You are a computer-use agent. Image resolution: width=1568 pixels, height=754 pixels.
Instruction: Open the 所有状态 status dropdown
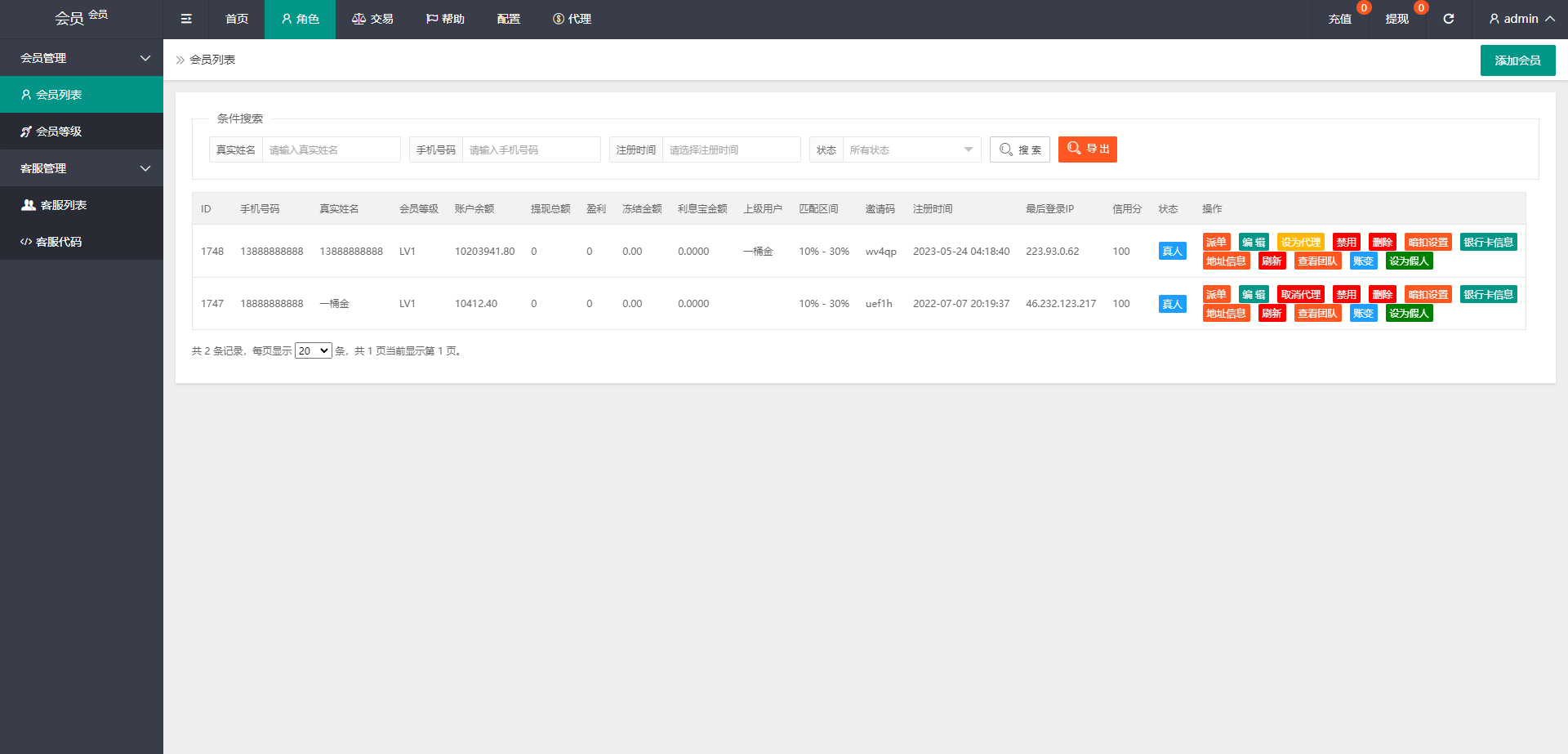pyautogui.click(x=911, y=149)
